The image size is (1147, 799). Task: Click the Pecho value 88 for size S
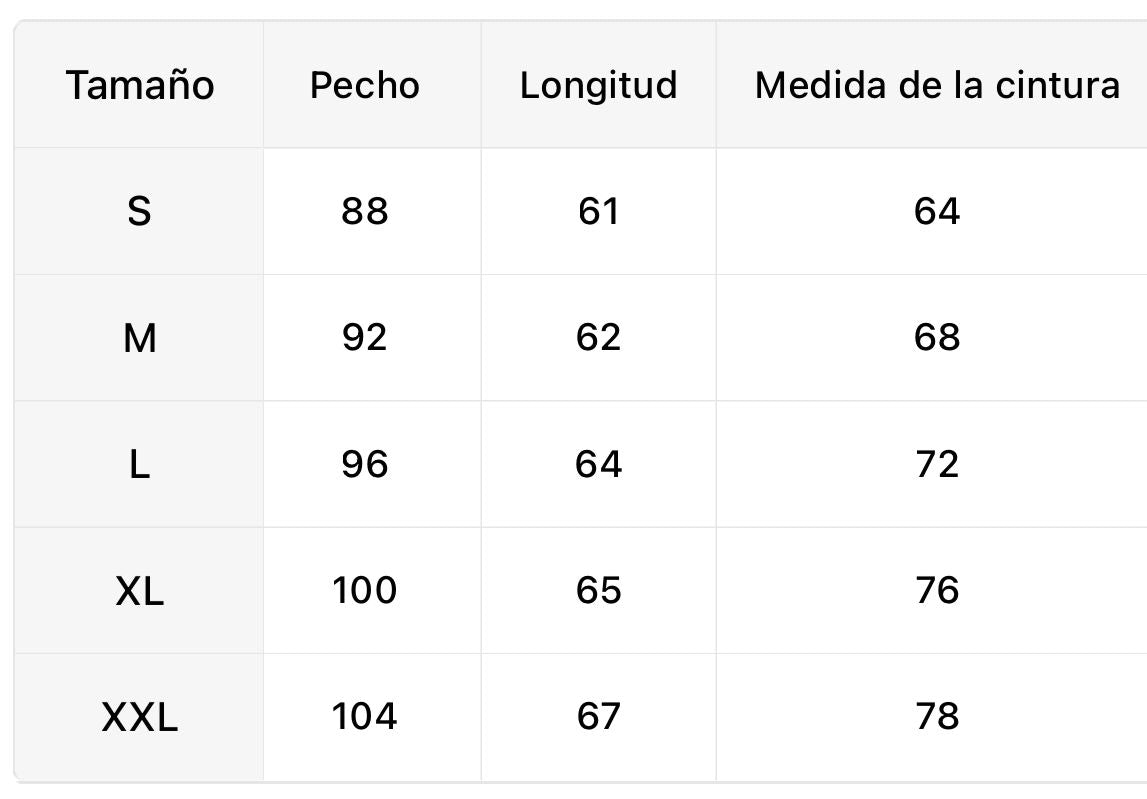364,211
